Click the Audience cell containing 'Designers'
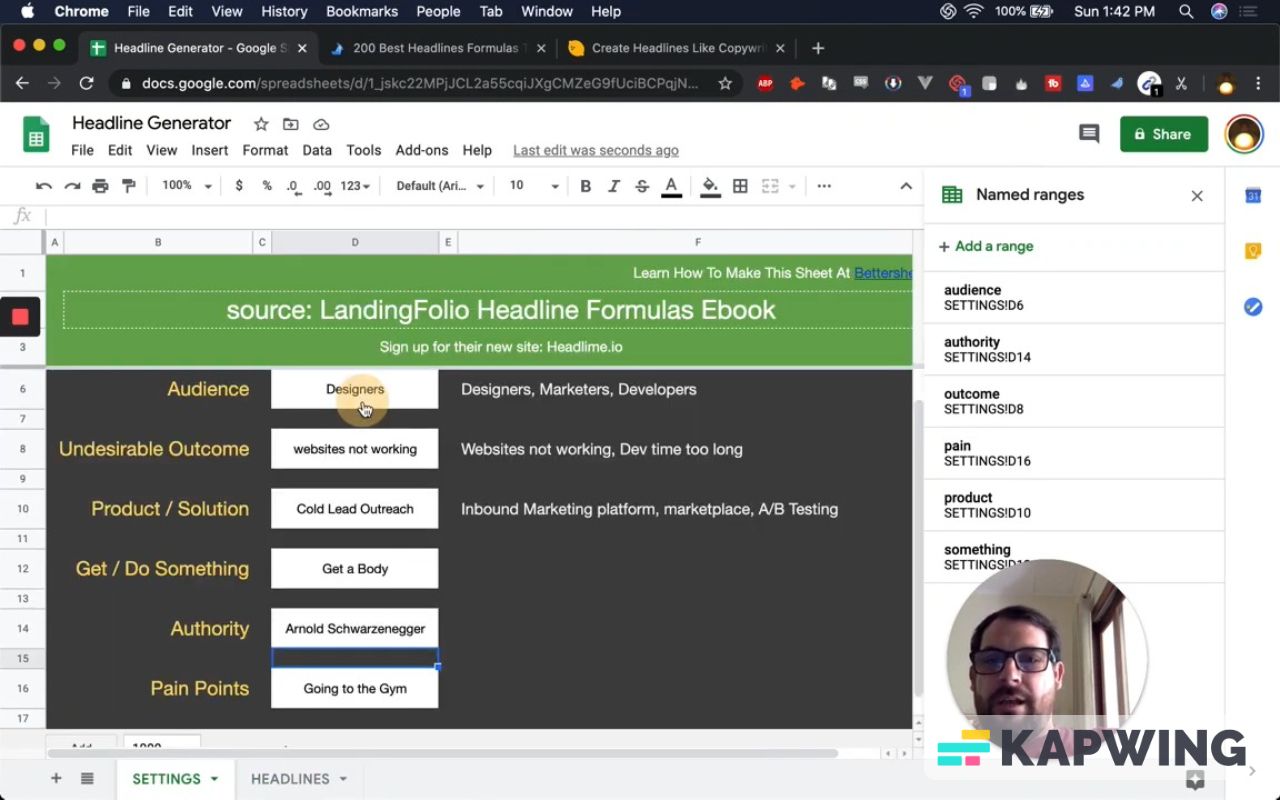 coord(355,389)
